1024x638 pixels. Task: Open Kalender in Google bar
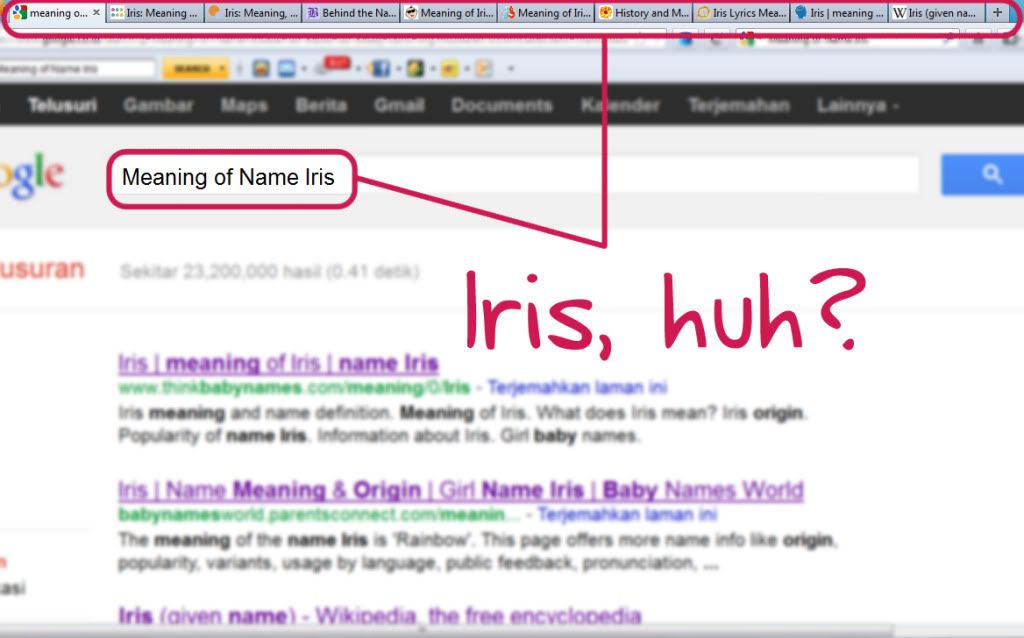click(620, 105)
